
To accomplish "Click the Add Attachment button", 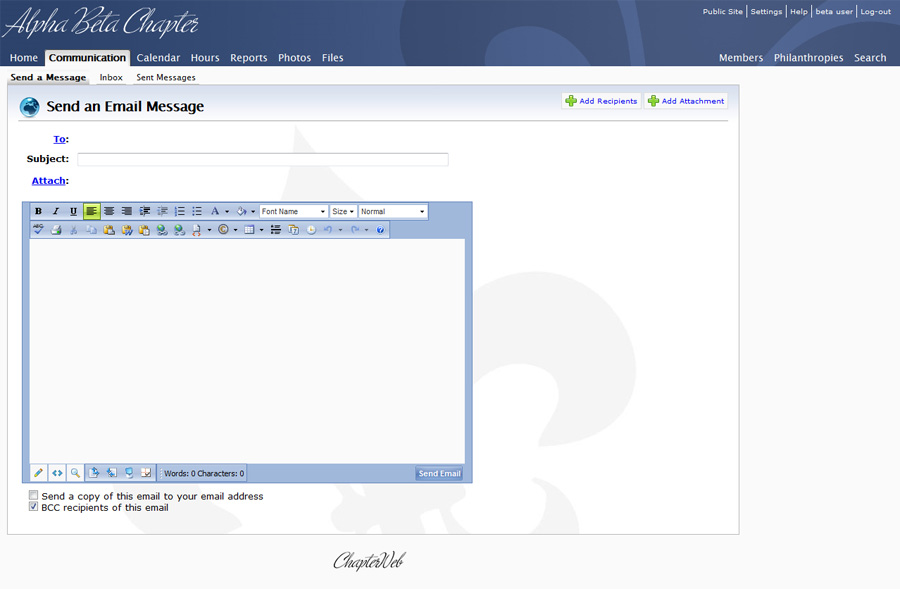I will (686, 100).
